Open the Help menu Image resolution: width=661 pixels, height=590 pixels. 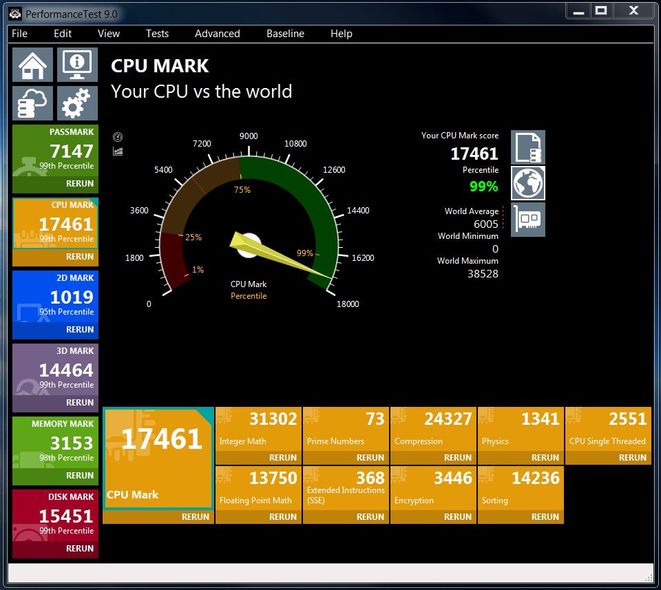pyautogui.click(x=341, y=34)
